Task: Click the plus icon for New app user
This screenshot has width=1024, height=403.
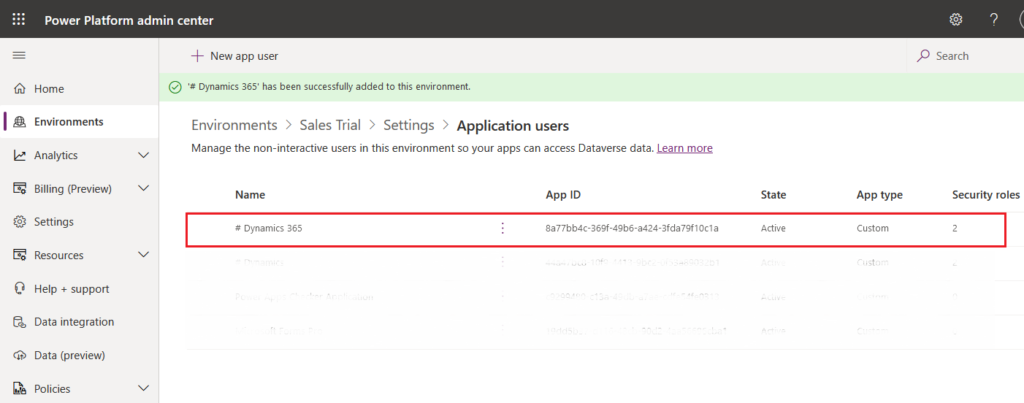Action: coord(197,56)
